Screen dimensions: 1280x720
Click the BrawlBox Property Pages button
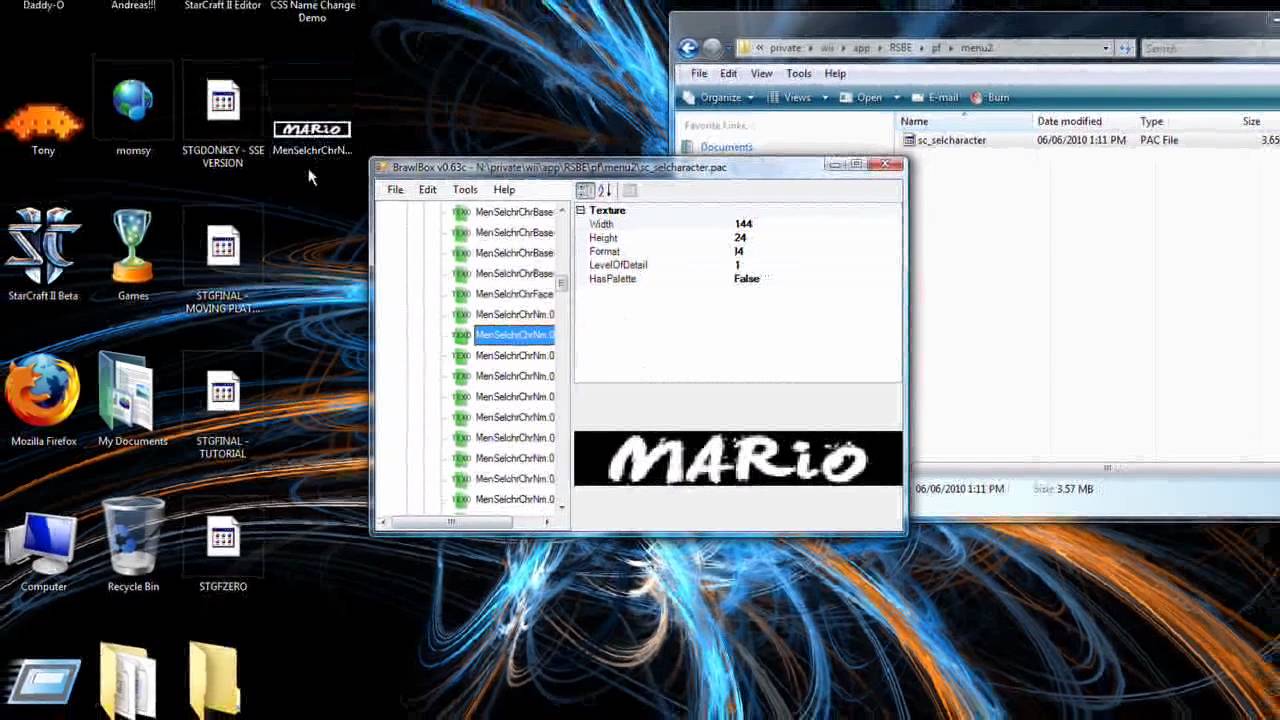point(629,190)
